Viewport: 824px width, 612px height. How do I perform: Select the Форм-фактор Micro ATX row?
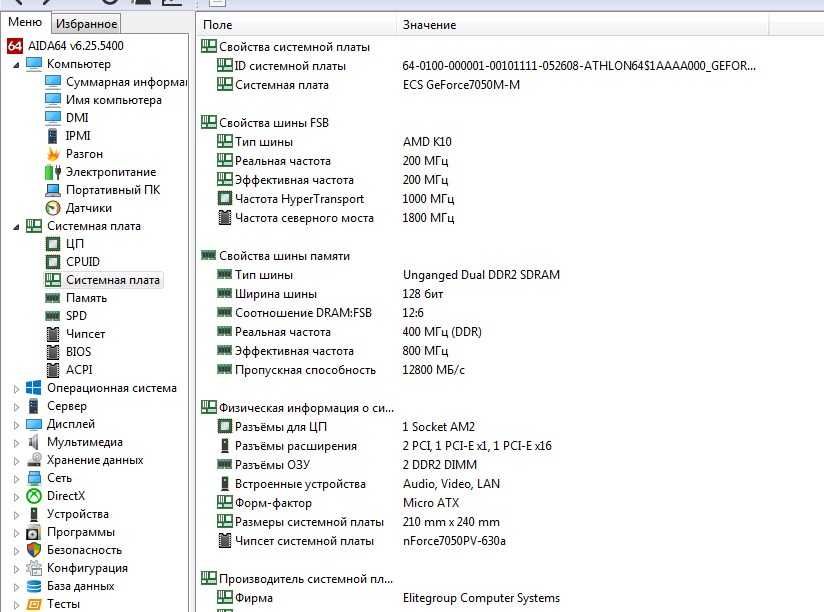[338, 503]
